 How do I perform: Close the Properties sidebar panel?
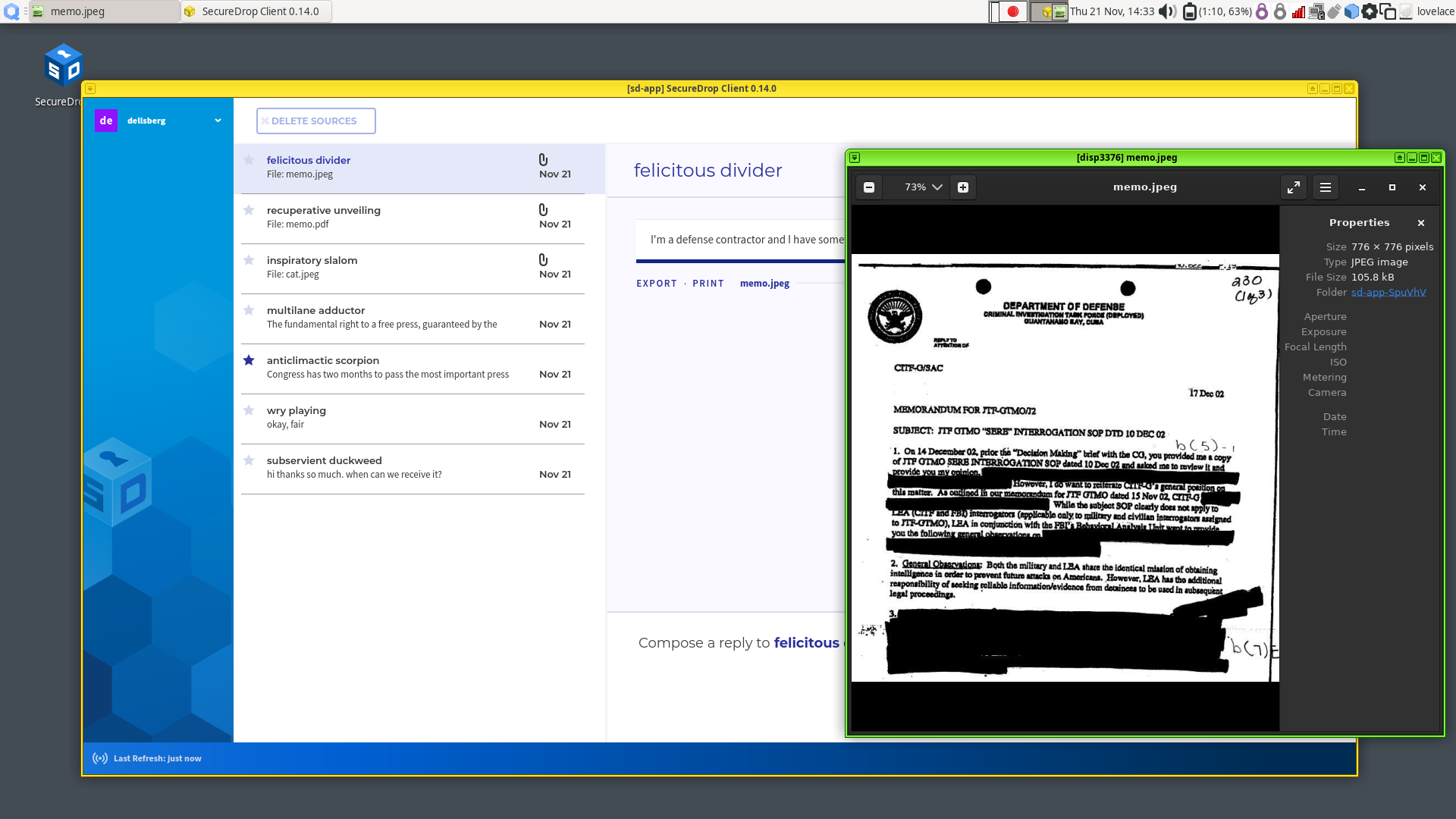[x=1421, y=223]
